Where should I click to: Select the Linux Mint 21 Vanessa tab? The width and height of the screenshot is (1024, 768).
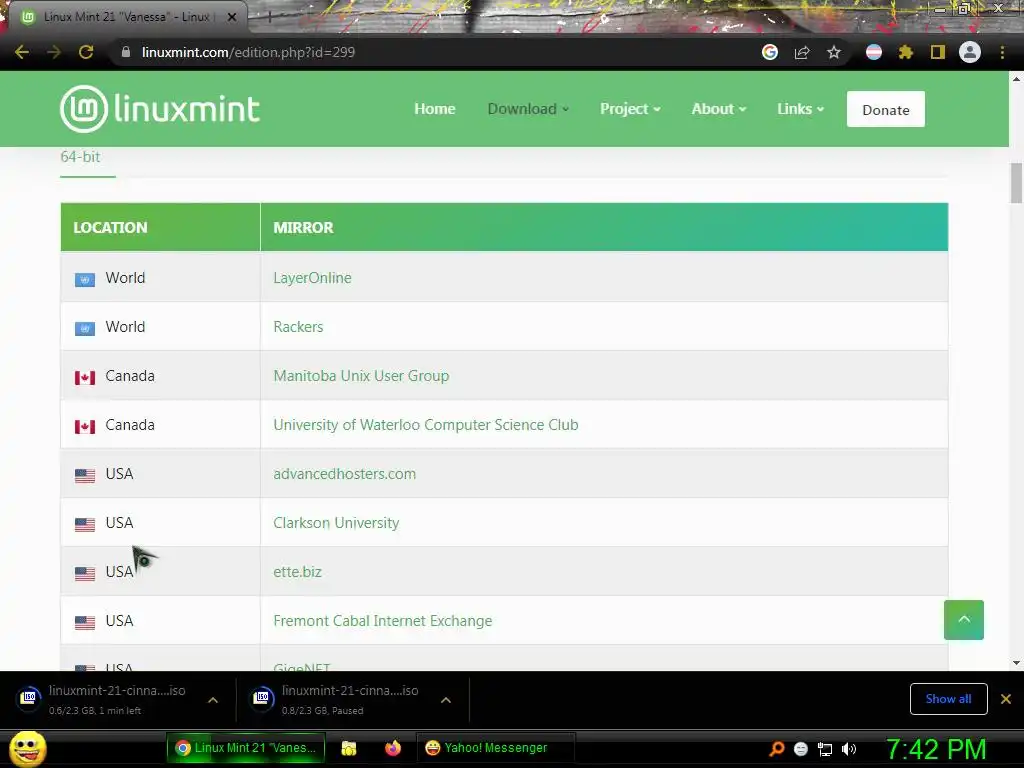pyautogui.click(x=126, y=17)
